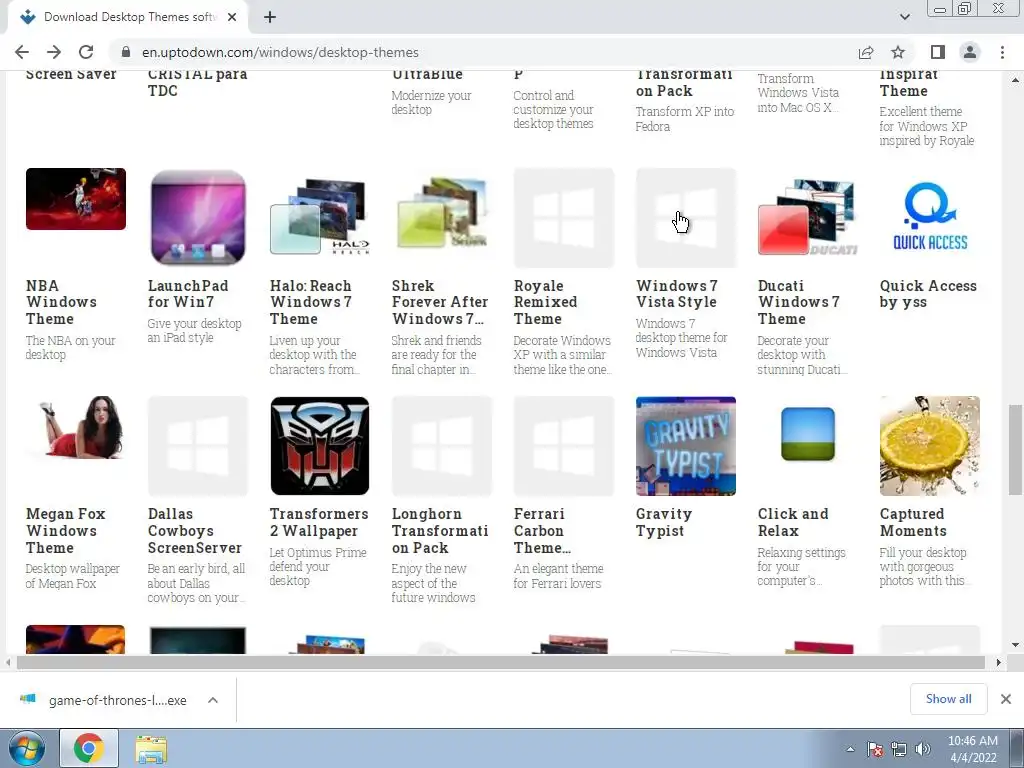Click the Gravity Typist title

pyautogui.click(x=664, y=522)
